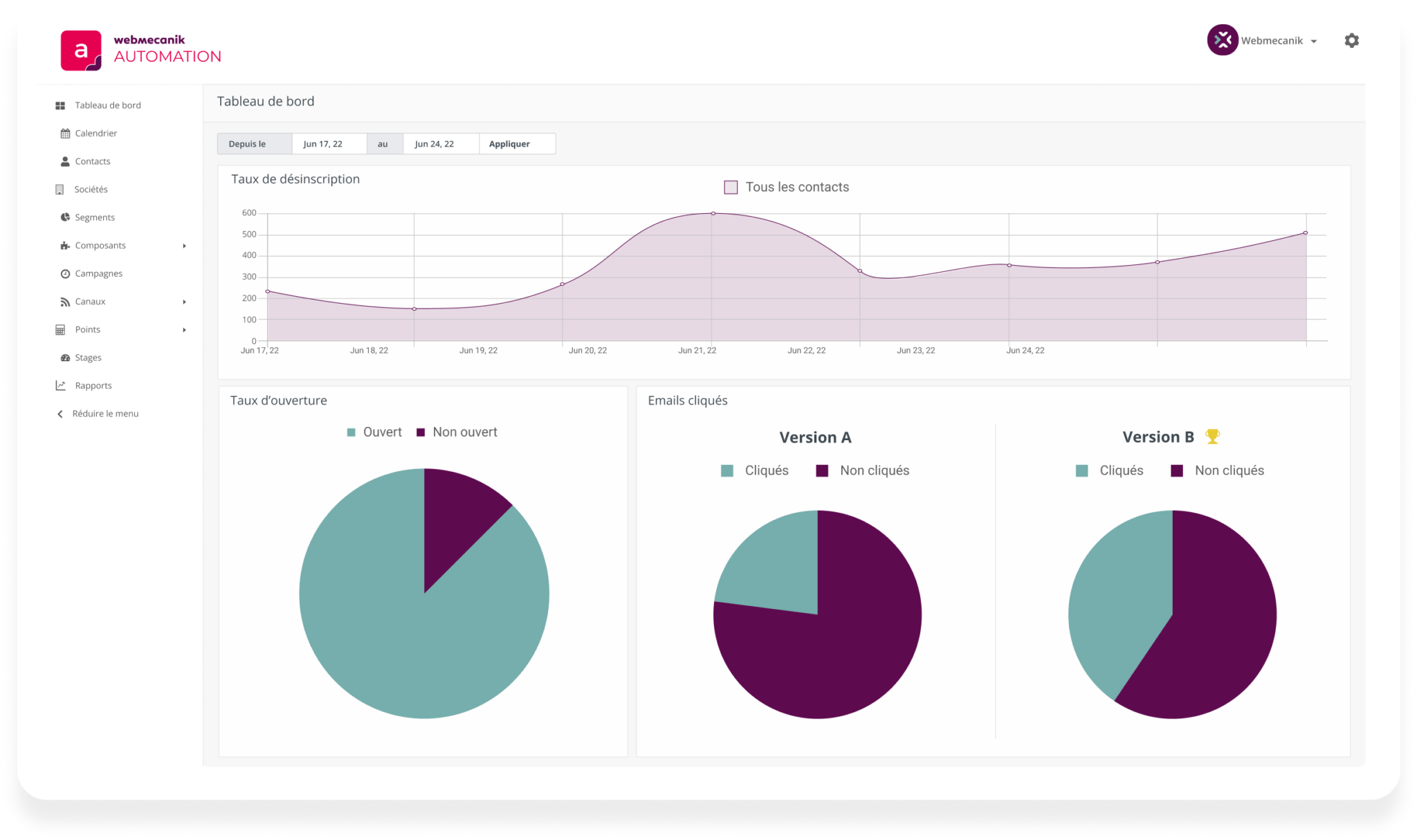The width and height of the screenshot is (1417, 840).
Task: Click the settings gear at top right
Action: point(1351,40)
